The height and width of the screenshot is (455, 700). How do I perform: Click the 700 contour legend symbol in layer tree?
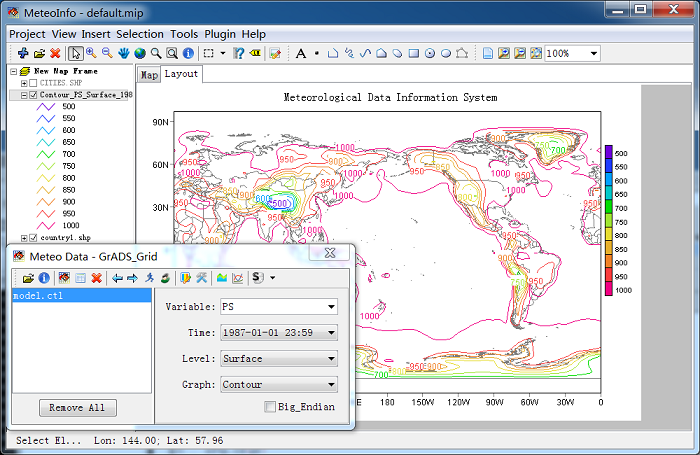point(46,154)
